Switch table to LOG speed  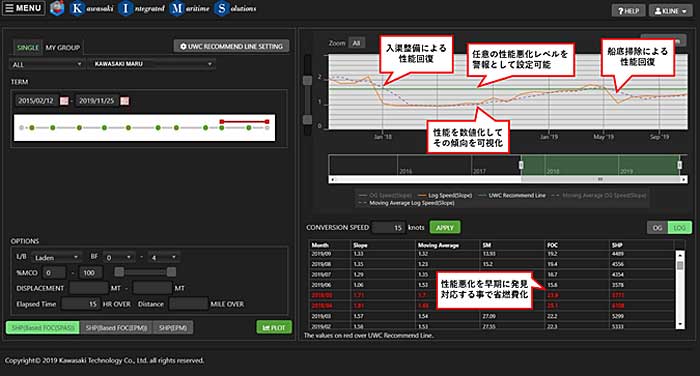tap(679, 227)
